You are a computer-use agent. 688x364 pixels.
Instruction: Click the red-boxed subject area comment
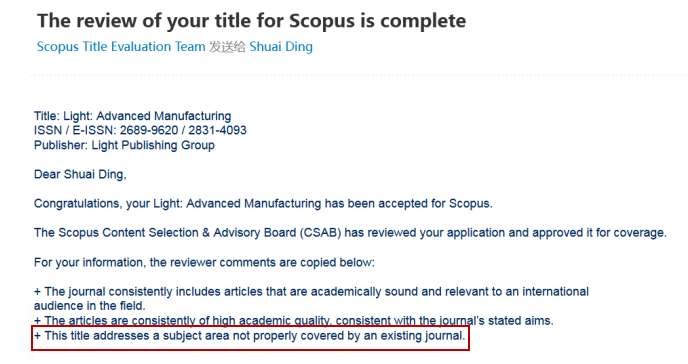click(x=250, y=336)
